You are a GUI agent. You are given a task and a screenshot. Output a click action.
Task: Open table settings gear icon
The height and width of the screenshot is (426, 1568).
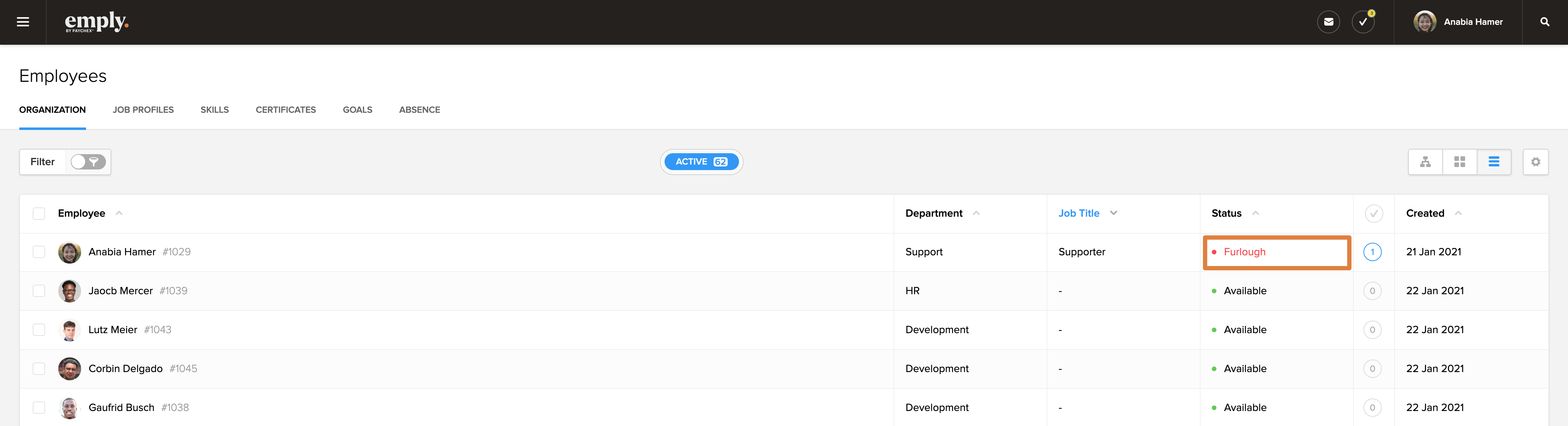coord(1535,162)
